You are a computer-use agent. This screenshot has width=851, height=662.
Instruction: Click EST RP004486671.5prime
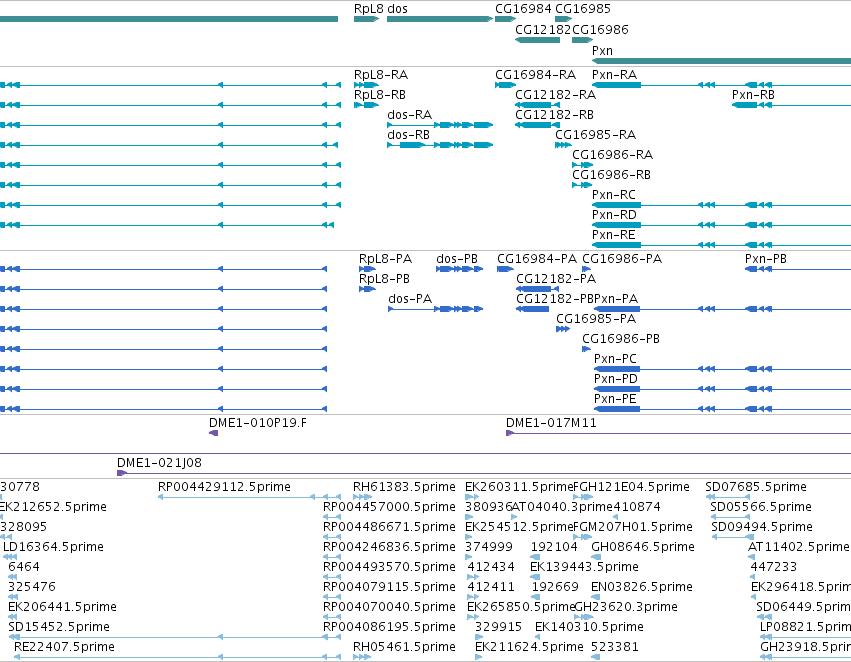389,527
